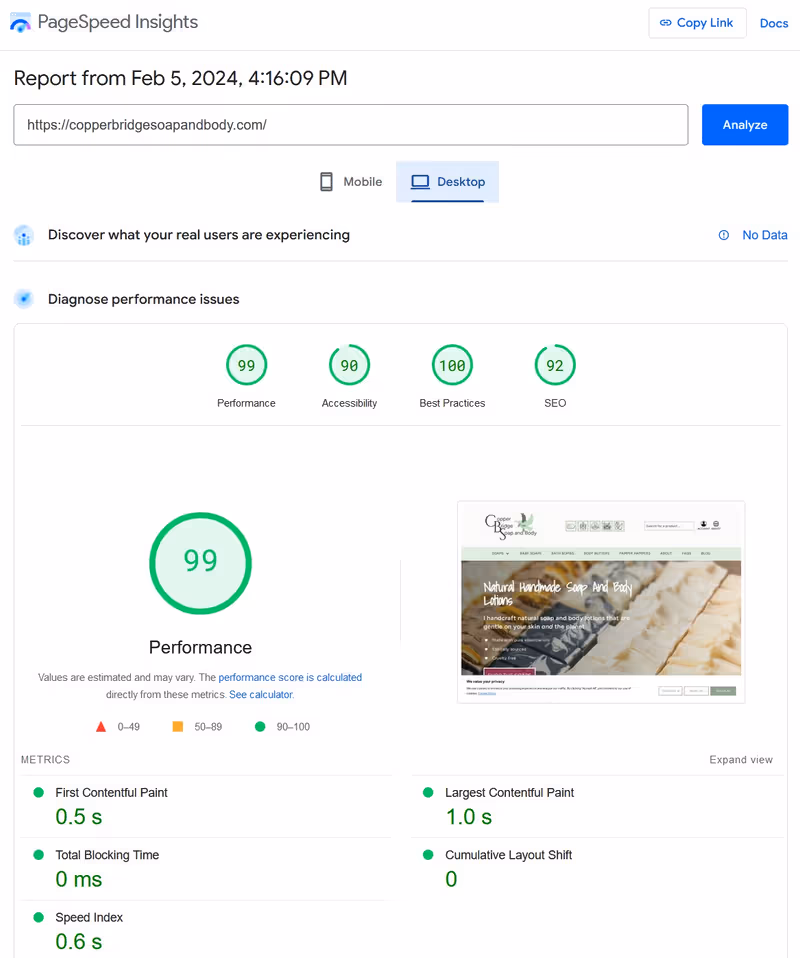This screenshot has width=800, height=958.
Task: Click the large 99 Performance gauge
Action: [200, 562]
